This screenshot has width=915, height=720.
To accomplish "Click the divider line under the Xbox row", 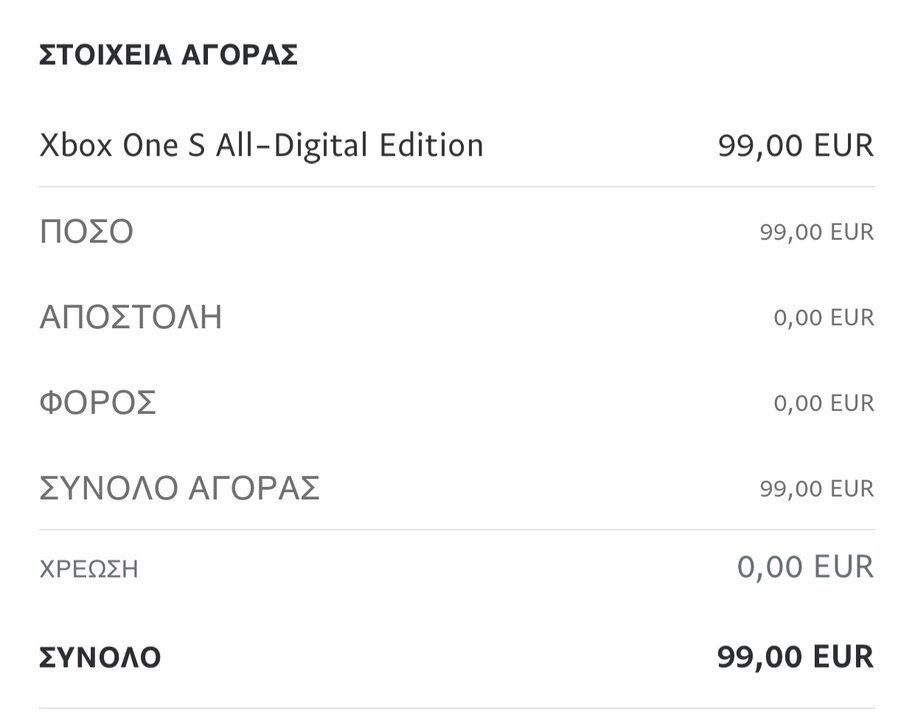I will coord(457,187).
